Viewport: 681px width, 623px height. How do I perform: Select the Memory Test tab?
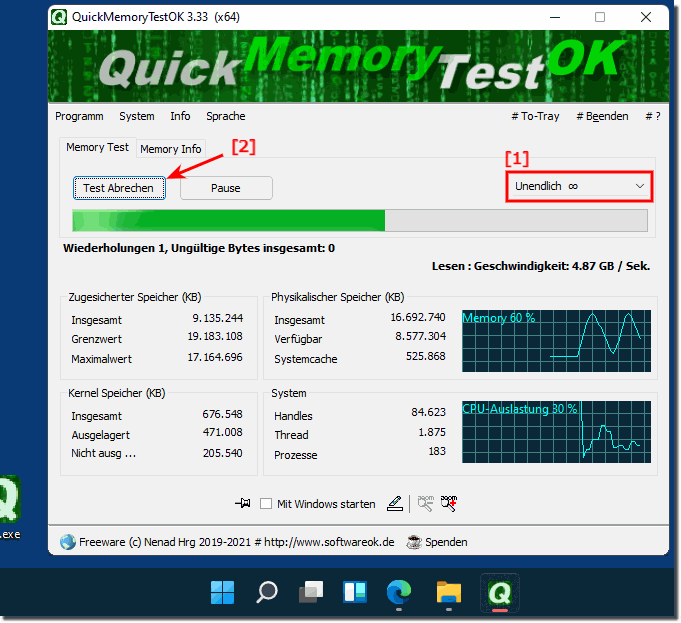pos(97,147)
